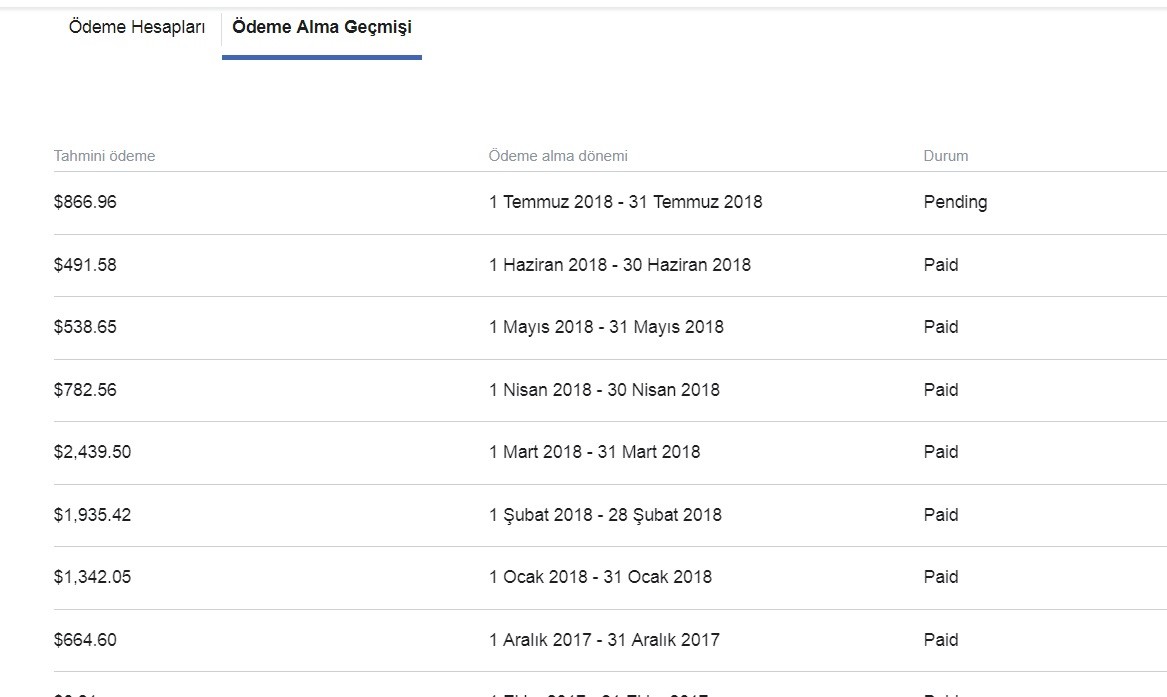Click the Paid status for Mart 2018
The width and height of the screenshot is (1167, 697).
(941, 452)
